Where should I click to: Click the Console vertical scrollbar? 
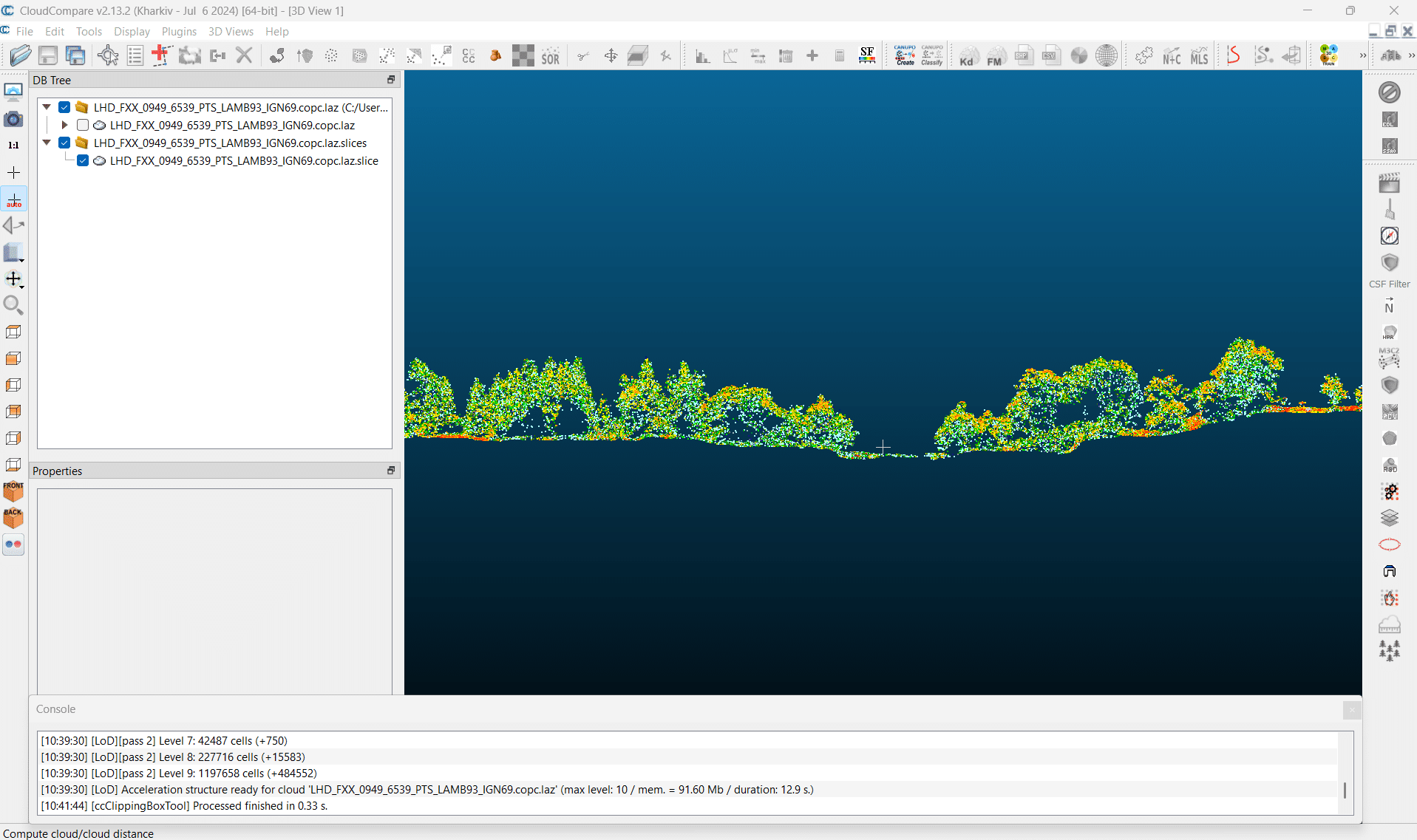tap(1344, 789)
